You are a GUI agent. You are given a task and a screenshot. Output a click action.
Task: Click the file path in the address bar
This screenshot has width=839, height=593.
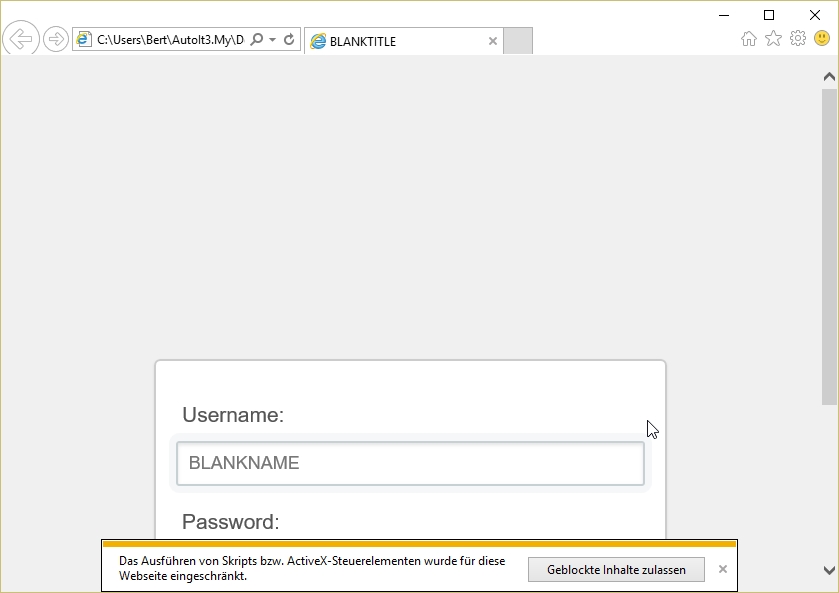click(168, 40)
